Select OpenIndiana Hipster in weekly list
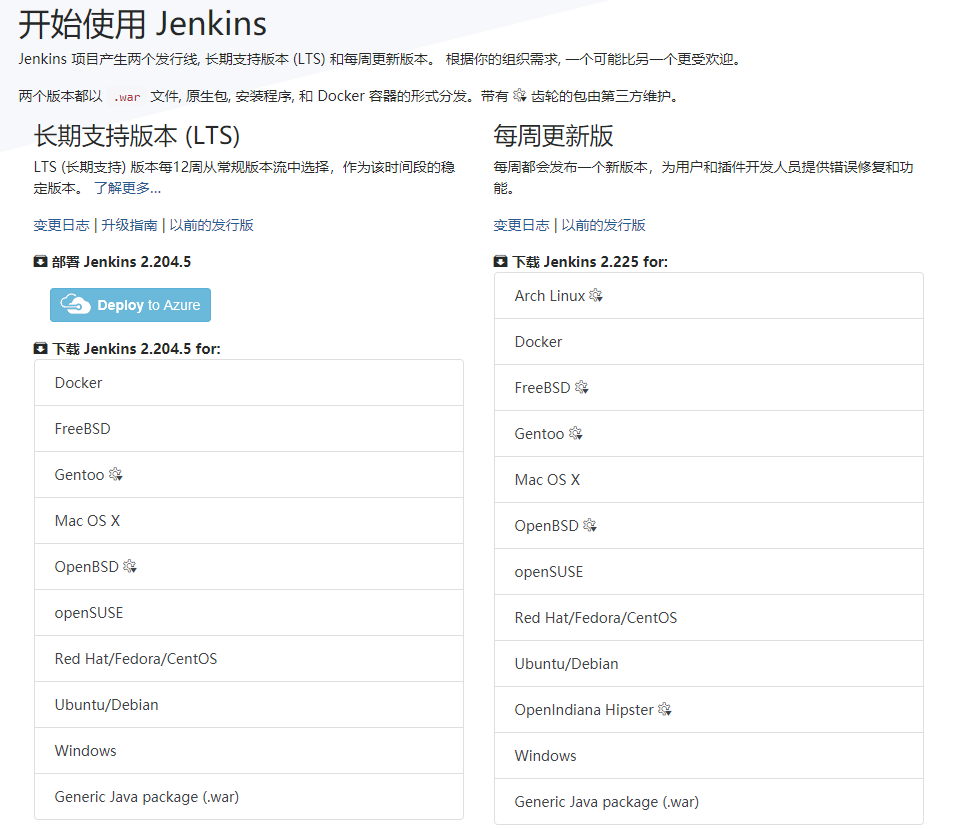This screenshot has height=829, width=955. (709, 710)
